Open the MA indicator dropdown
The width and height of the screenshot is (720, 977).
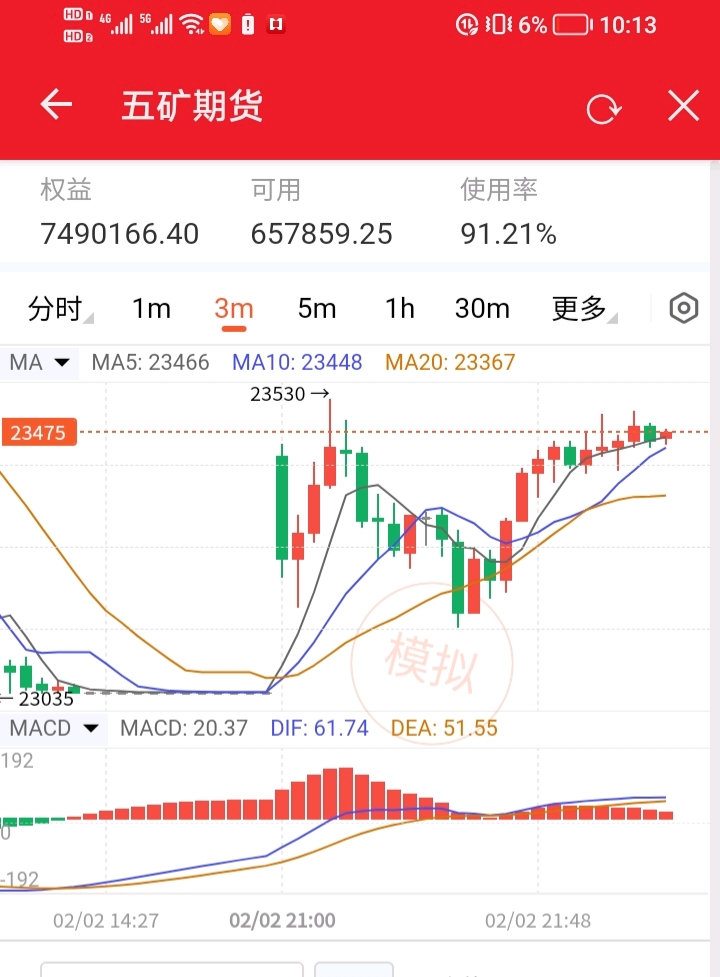[39, 362]
